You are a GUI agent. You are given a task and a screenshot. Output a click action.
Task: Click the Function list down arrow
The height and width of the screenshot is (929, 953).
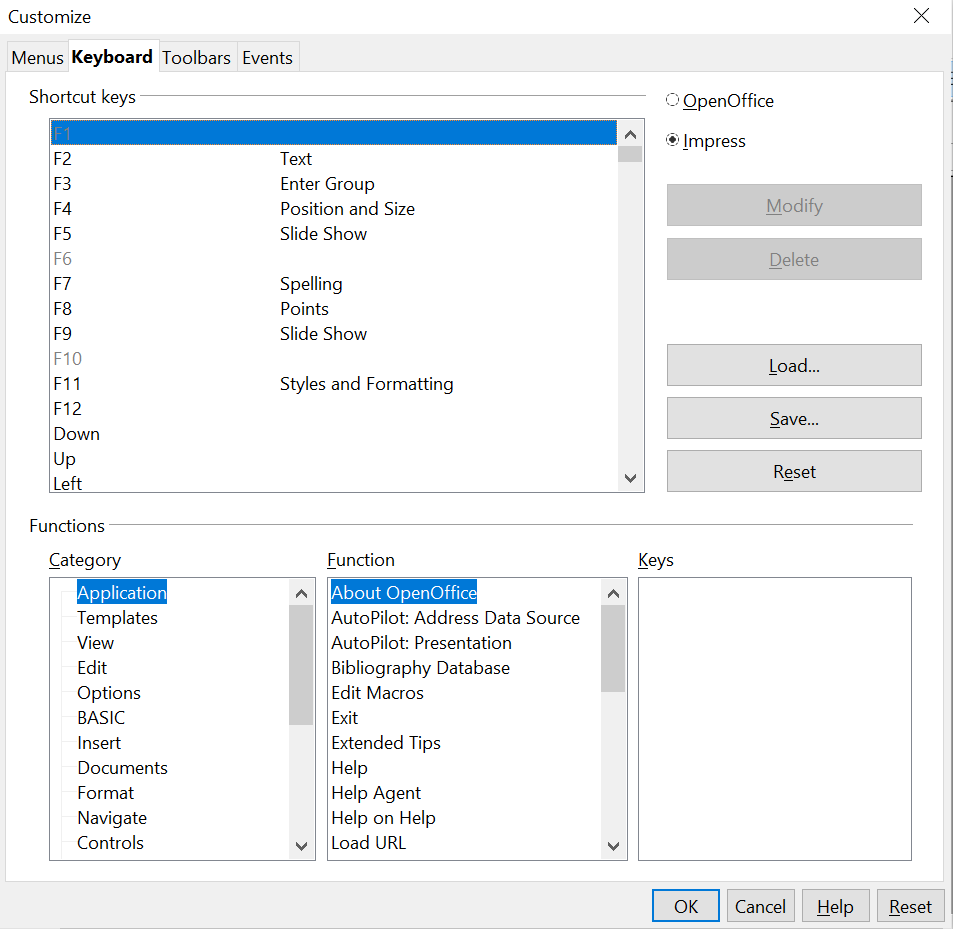613,845
